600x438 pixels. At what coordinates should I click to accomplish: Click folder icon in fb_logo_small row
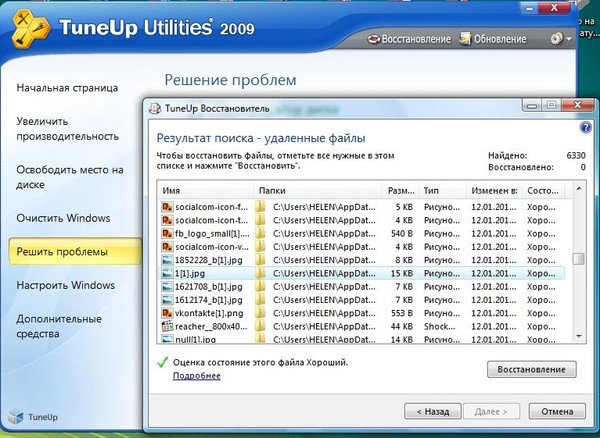click(260, 234)
